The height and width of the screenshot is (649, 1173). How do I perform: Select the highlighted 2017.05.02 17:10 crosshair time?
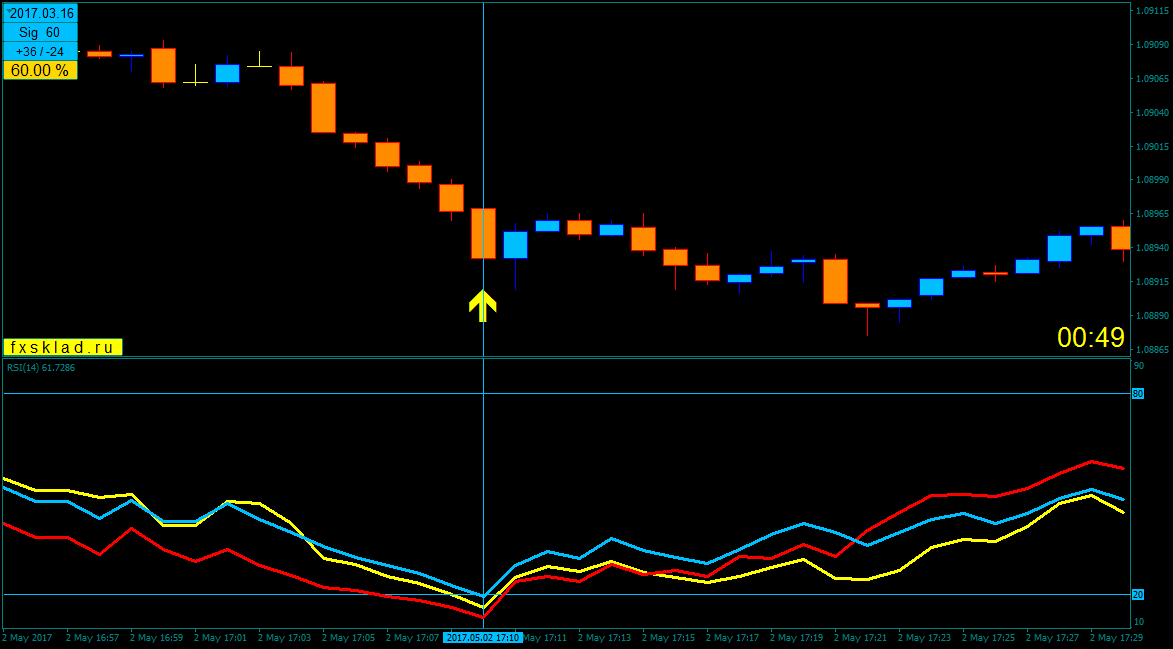tap(482, 637)
